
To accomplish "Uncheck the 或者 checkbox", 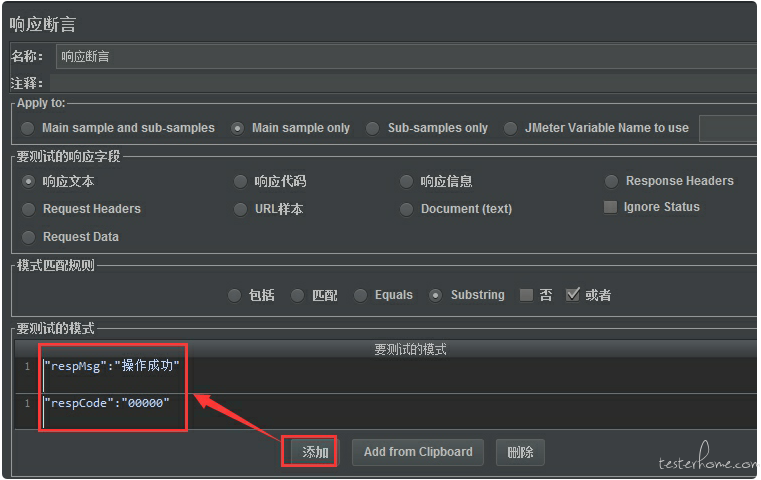I will pos(573,294).
